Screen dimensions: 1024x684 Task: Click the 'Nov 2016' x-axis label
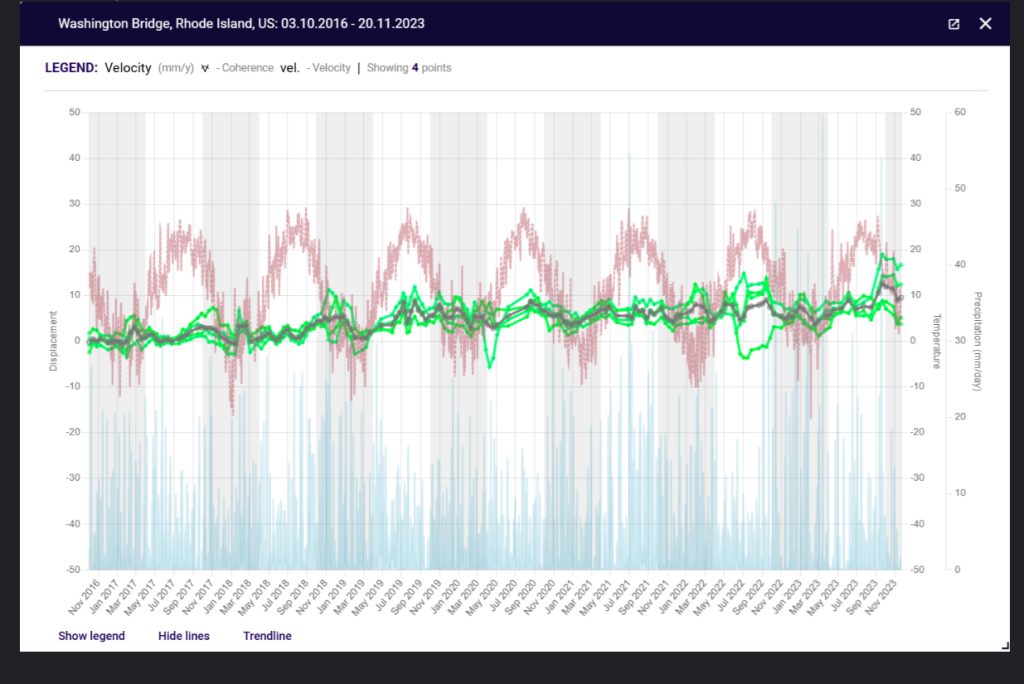coord(85,597)
